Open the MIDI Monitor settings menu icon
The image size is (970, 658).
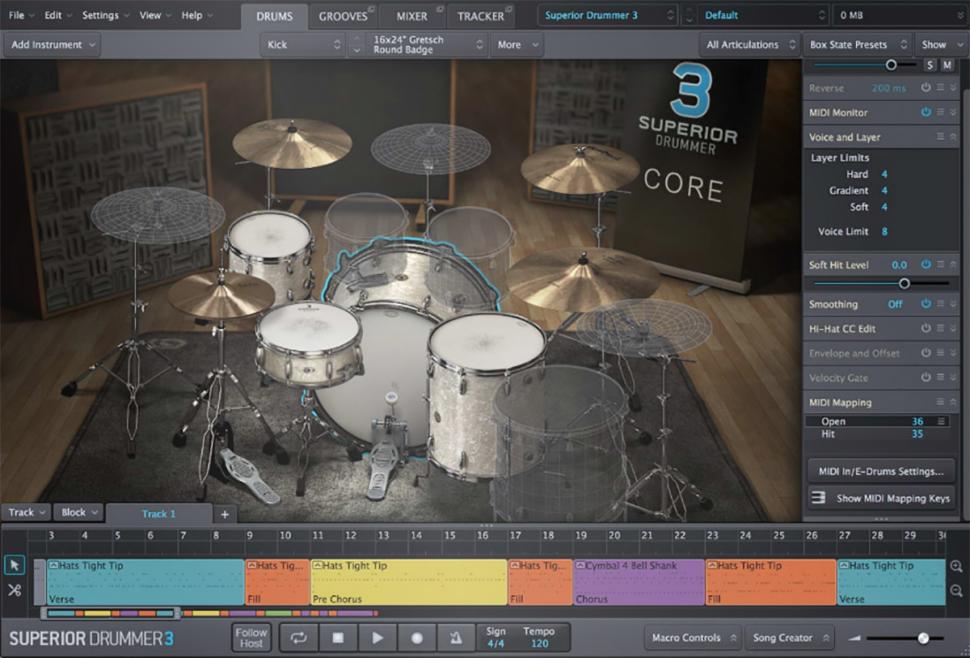[x=940, y=112]
